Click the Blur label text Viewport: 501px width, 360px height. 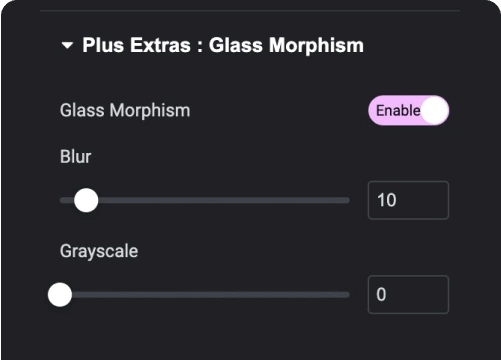75,157
